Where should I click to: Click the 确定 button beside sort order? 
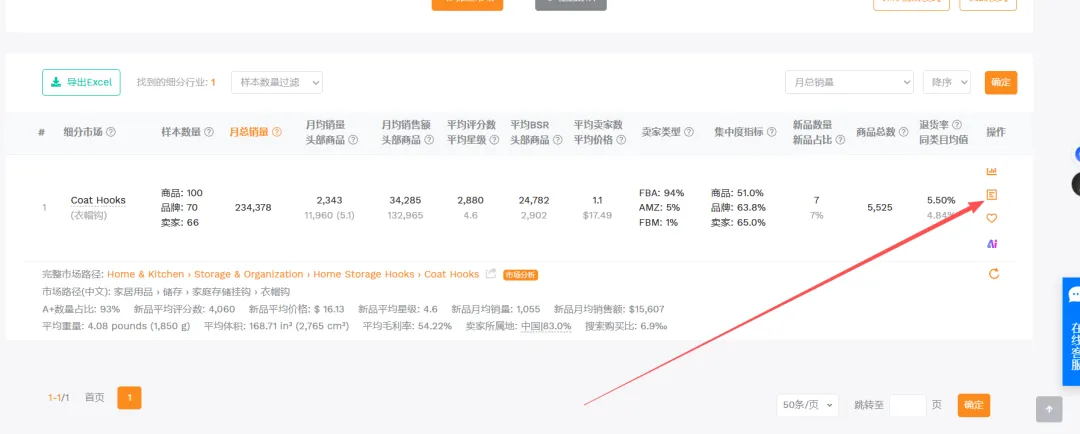click(x=1001, y=82)
